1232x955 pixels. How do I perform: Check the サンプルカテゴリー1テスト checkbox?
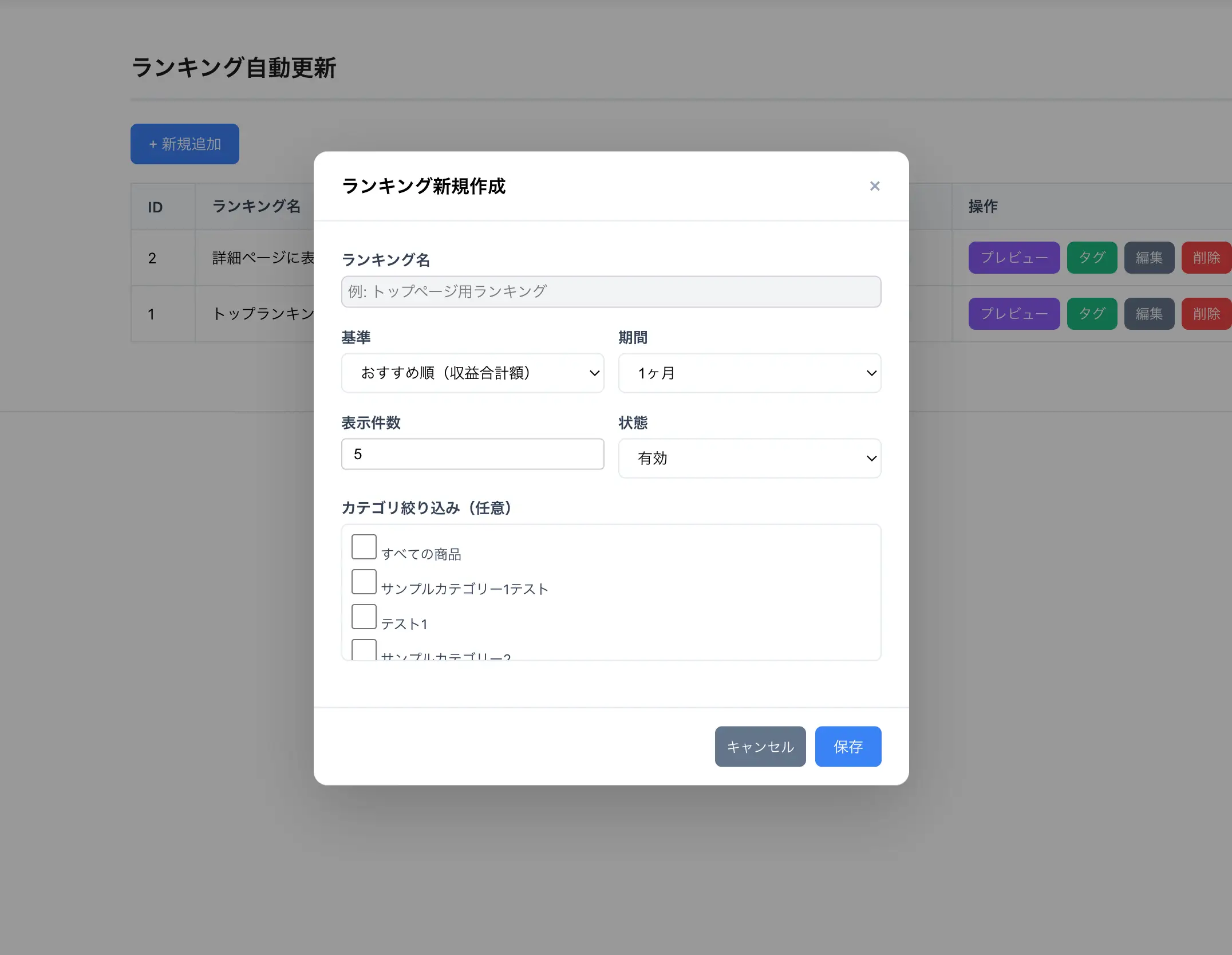tap(364, 582)
